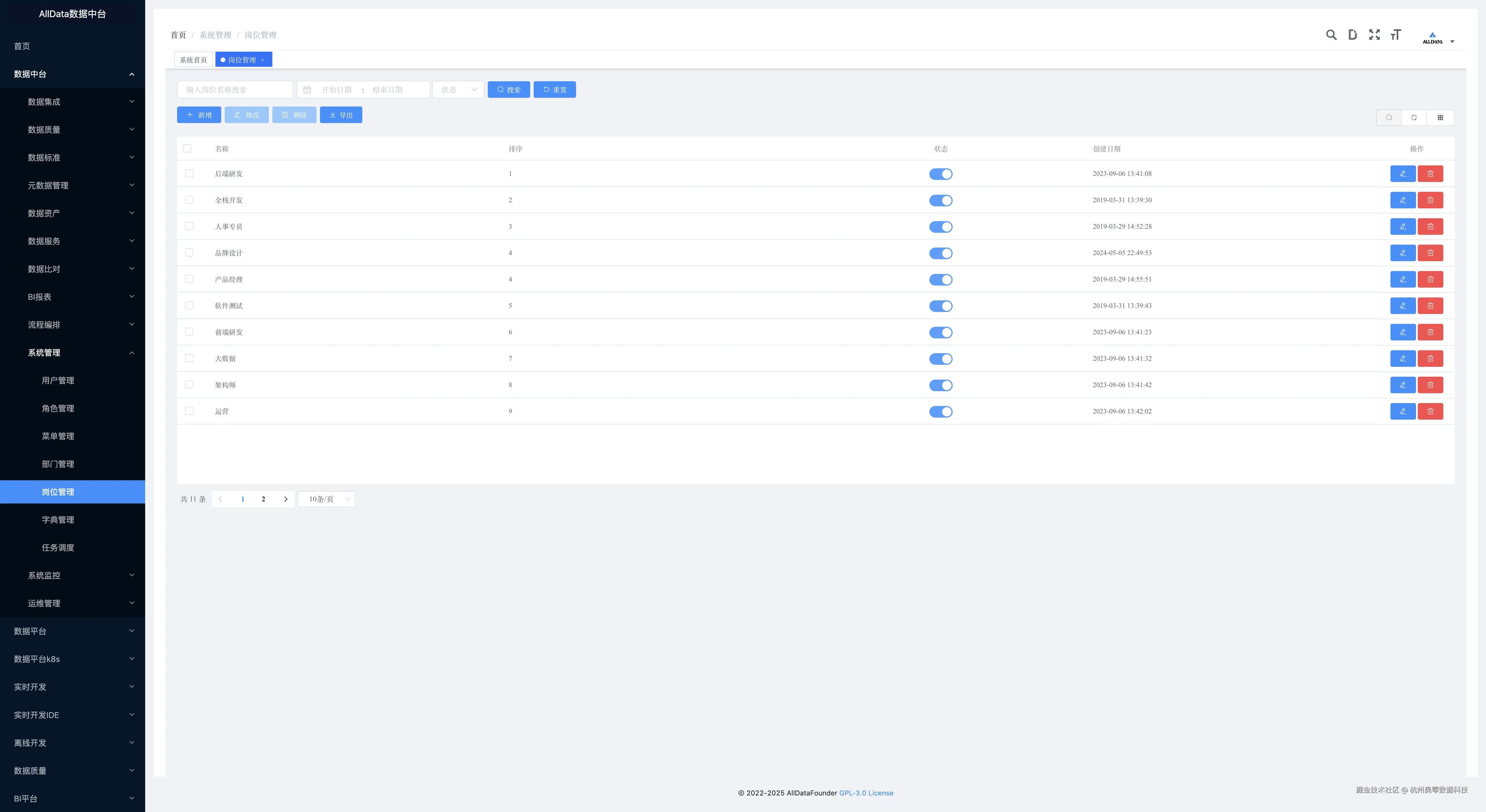The width and height of the screenshot is (1486, 812).
Task: Check the checkbox for 人事专员 row
Action: 189,226
